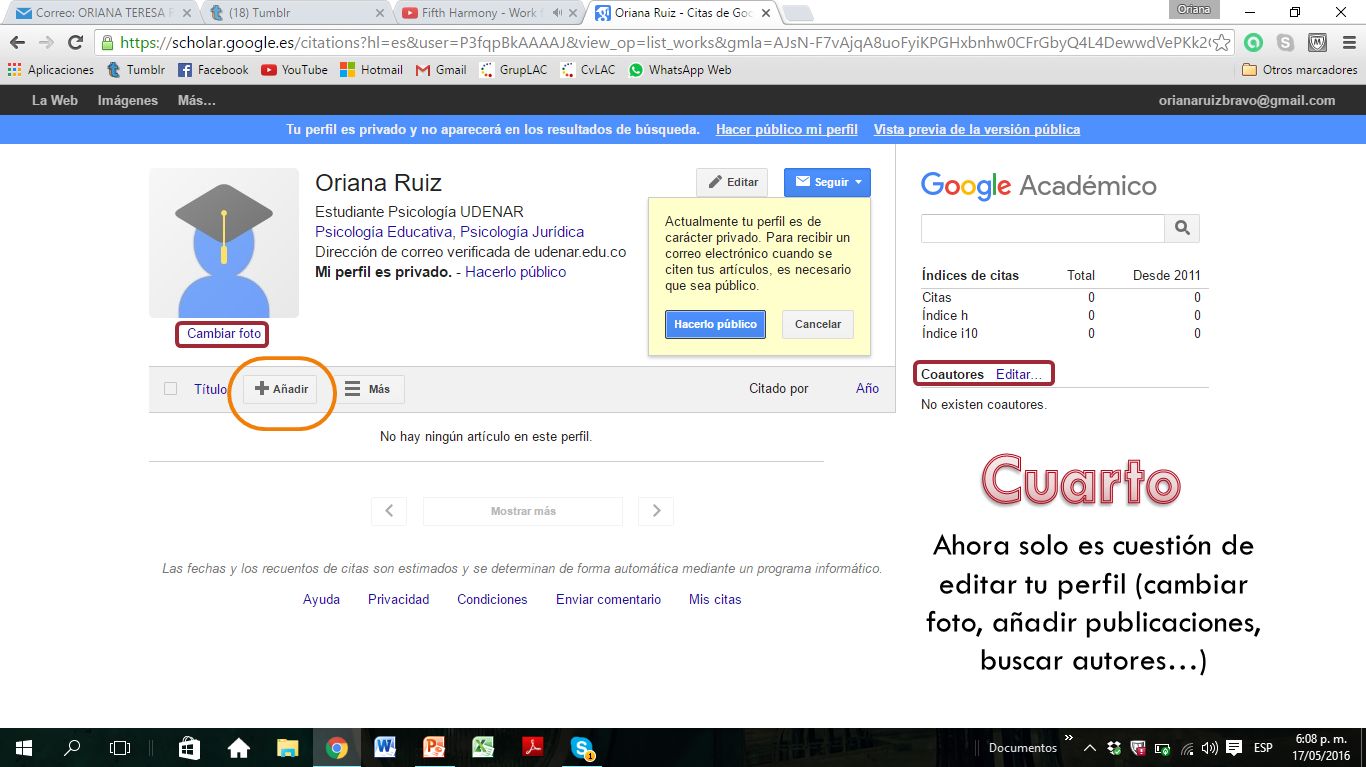This screenshot has height=767, width=1366.
Task: Open taskbar search magnifier
Action: (x=72, y=747)
